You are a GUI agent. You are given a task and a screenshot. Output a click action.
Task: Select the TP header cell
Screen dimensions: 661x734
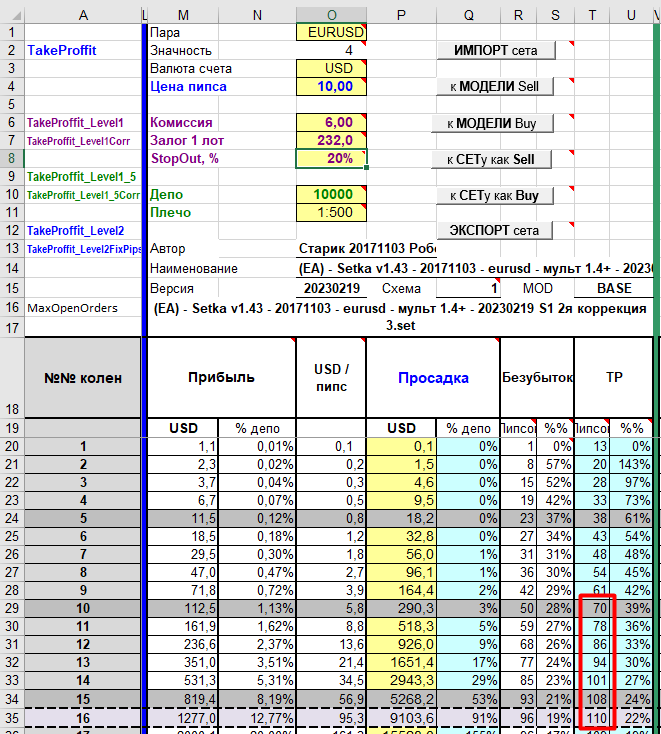click(613, 377)
